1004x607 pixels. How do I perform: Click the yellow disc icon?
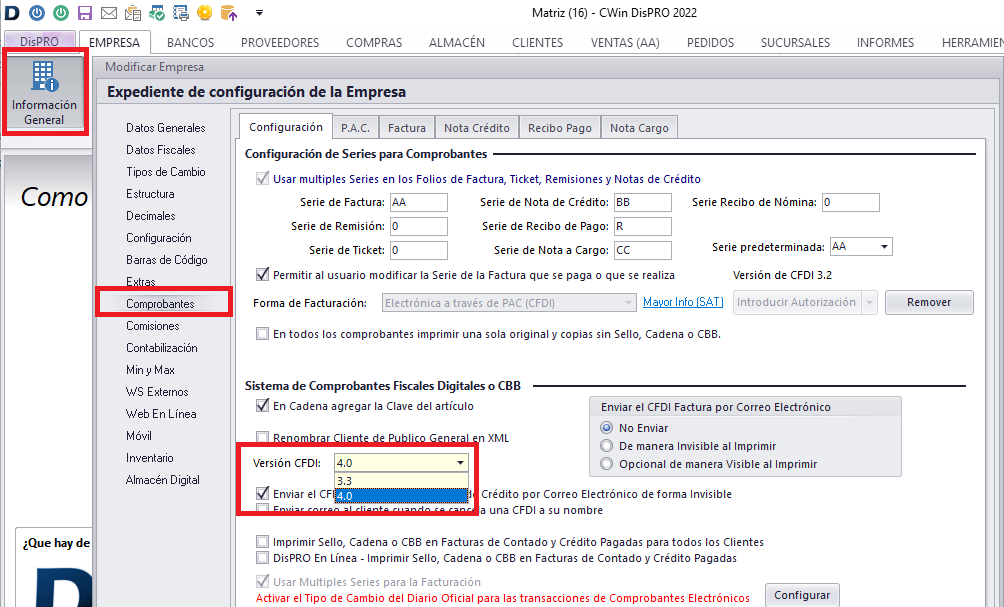205,13
